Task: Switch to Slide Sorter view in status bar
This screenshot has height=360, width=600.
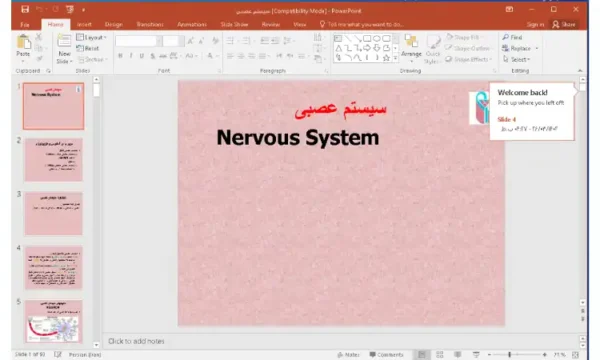Action: [x=440, y=355]
